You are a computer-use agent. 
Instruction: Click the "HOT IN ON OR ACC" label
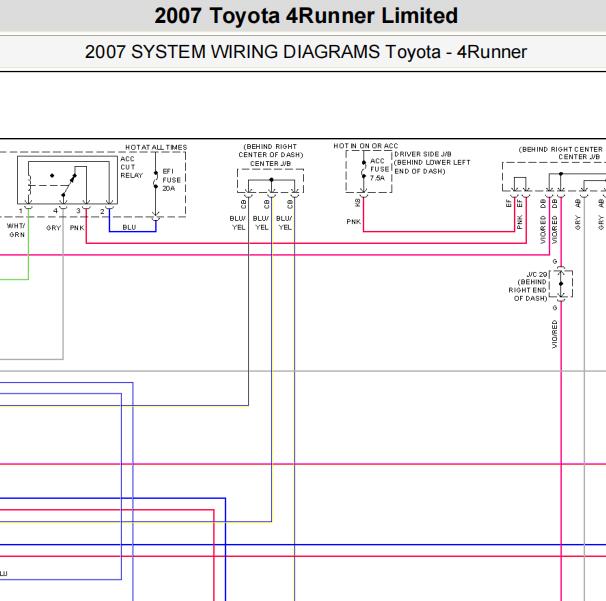pyautogui.click(x=366, y=146)
